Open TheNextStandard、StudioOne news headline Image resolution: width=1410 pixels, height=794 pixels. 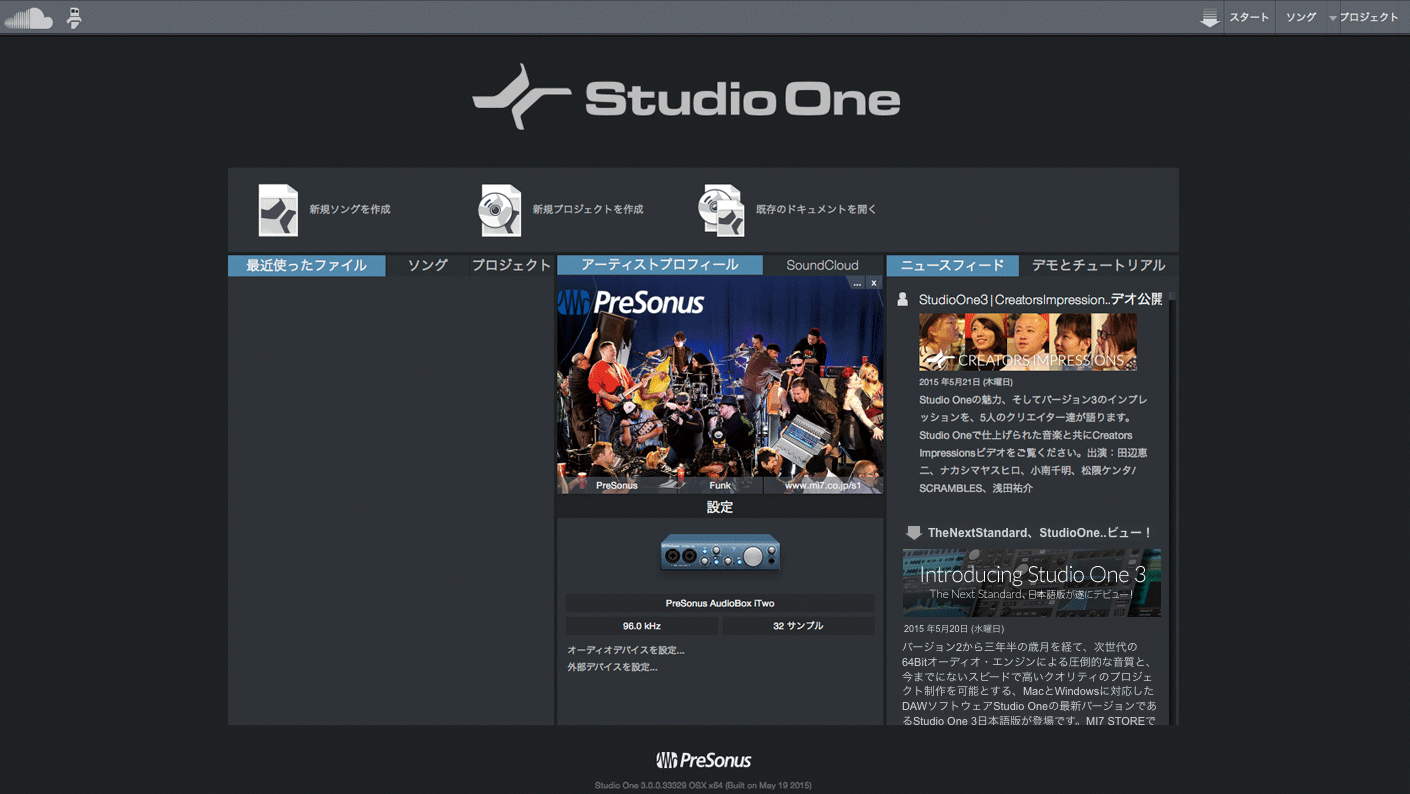coord(1040,533)
